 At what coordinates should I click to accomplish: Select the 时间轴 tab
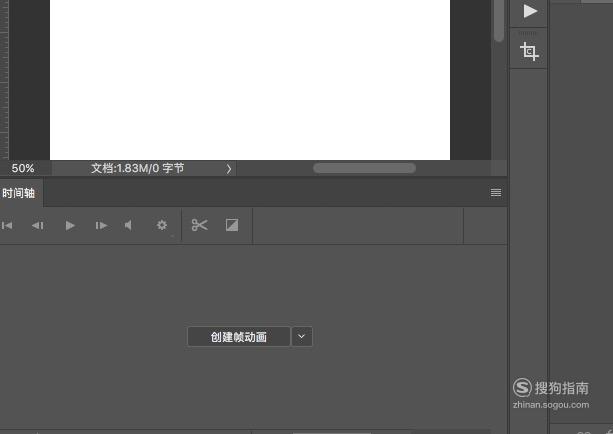click(x=19, y=193)
